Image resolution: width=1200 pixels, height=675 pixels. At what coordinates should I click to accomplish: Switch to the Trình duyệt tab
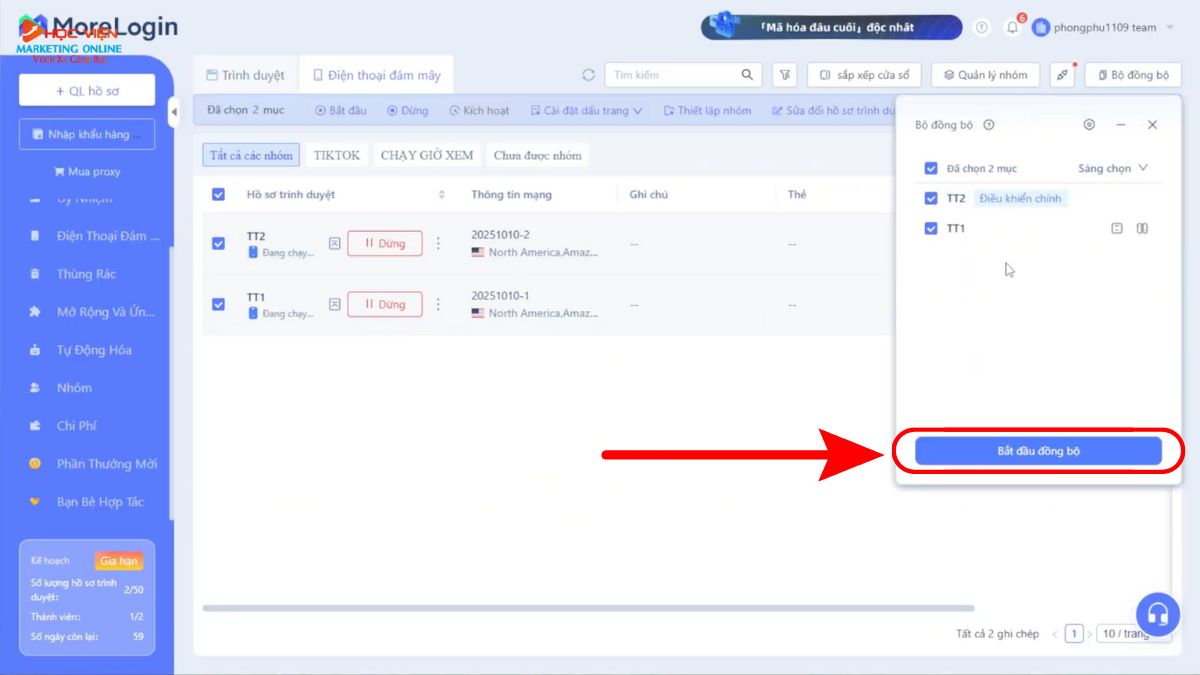tap(245, 75)
